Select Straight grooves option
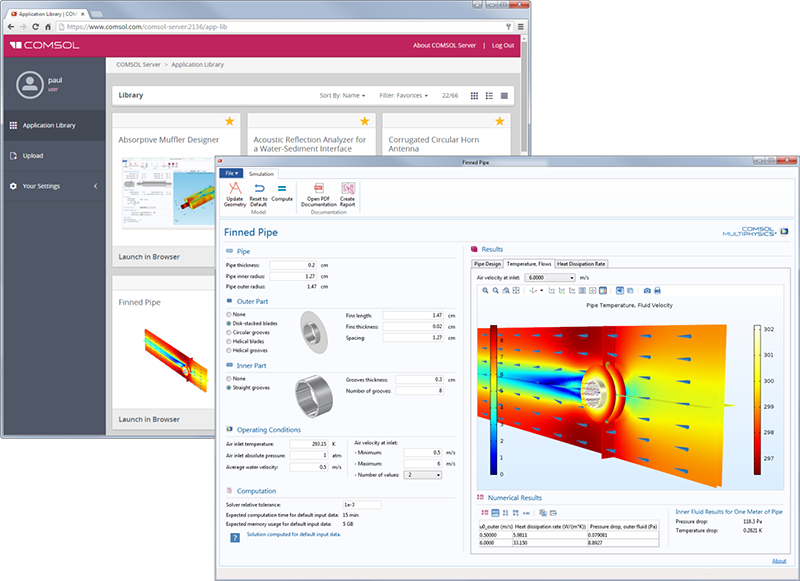 (x=229, y=388)
